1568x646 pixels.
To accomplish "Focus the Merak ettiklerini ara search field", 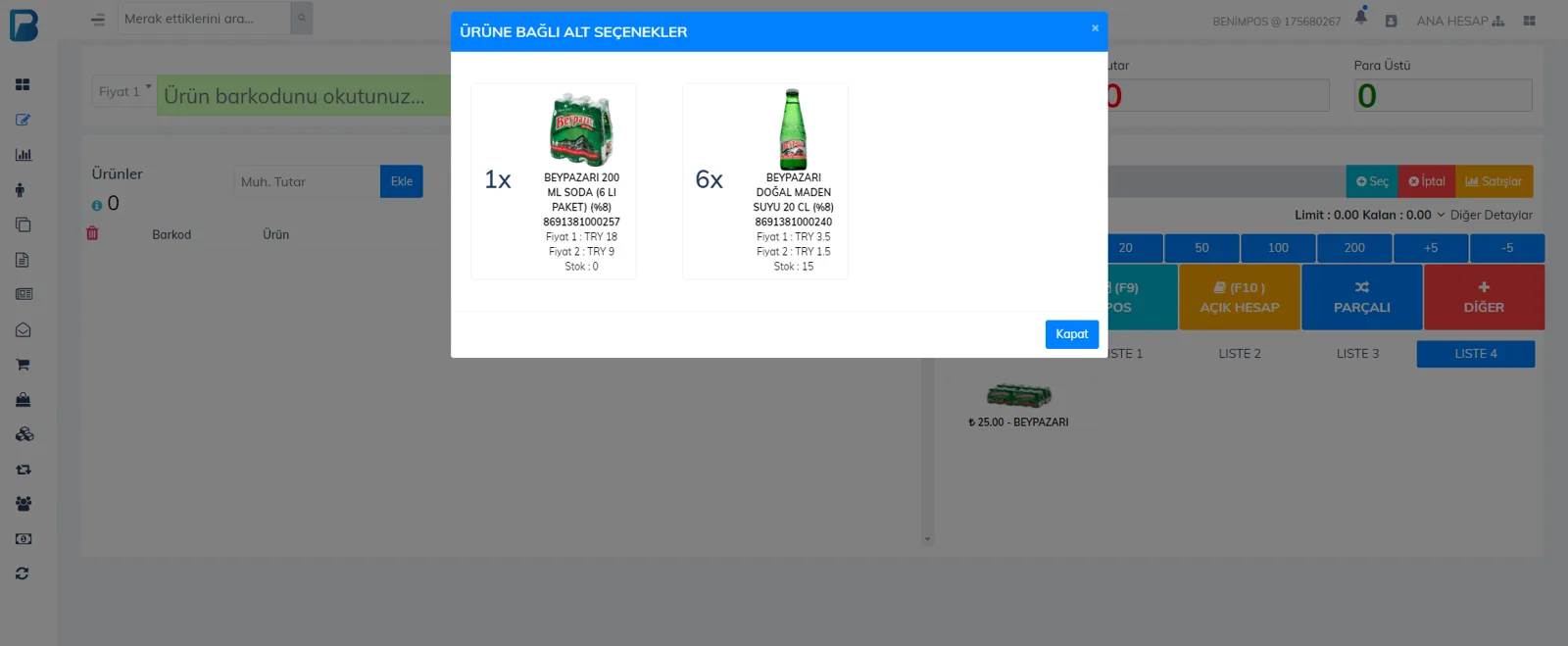I will (204, 18).
